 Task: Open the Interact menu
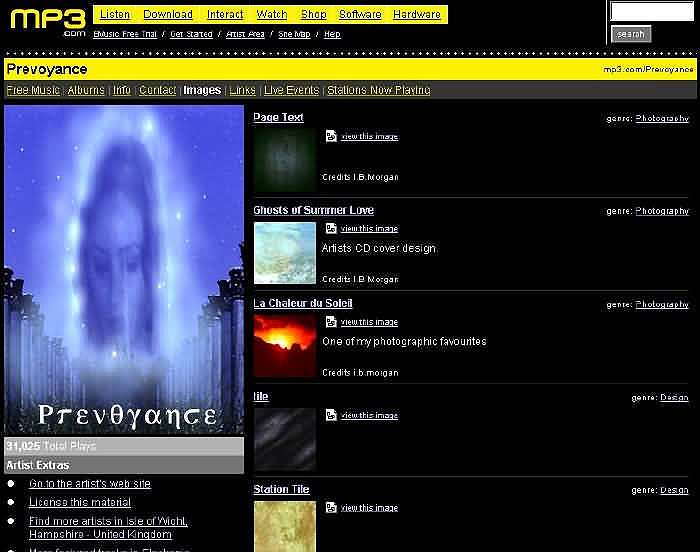click(225, 14)
